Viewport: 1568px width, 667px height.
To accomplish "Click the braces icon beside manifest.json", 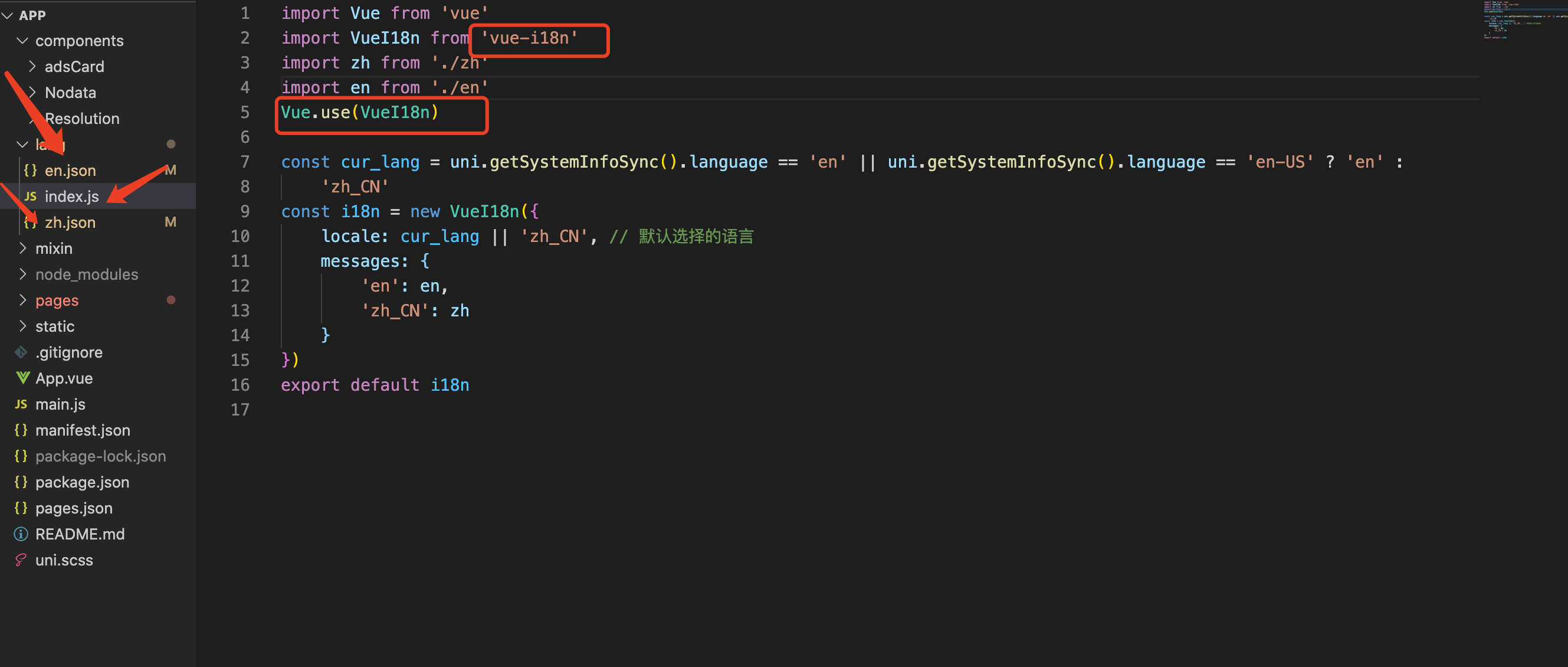I will point(21,430).
